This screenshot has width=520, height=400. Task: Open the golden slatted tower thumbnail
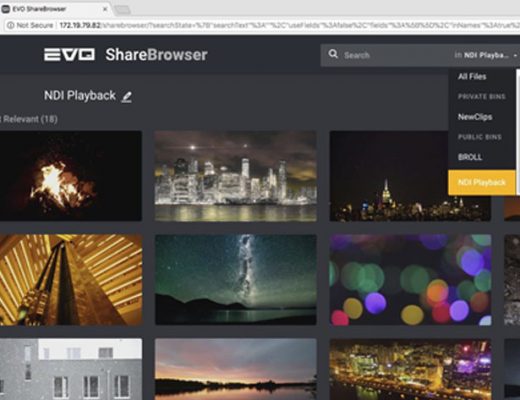point(71,280)
